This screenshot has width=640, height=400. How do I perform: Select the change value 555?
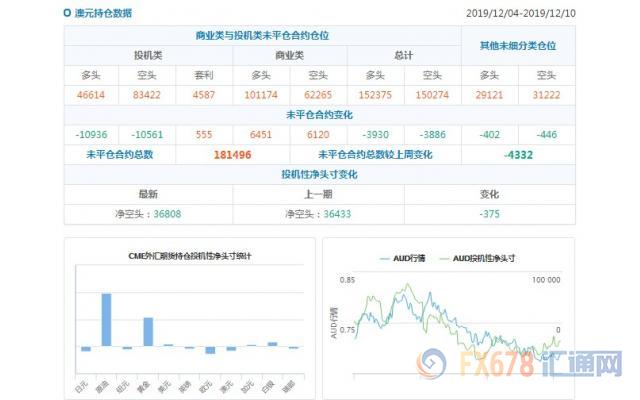pos(204,135)
